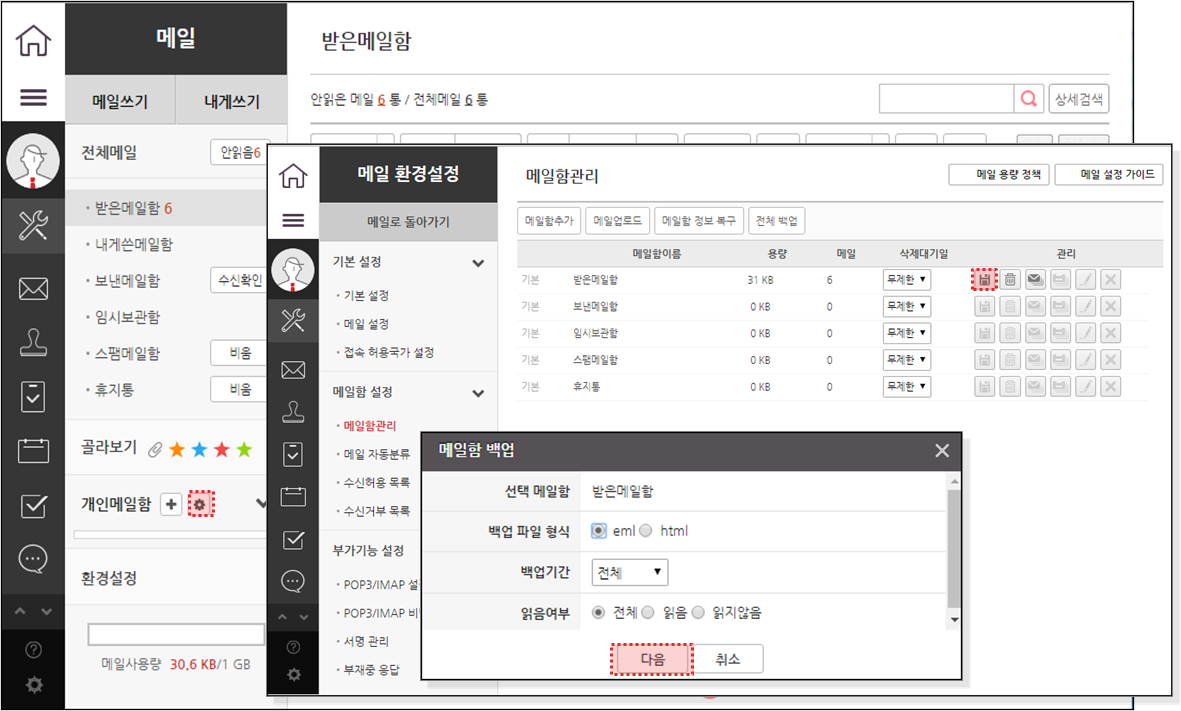This screenshot has width=1181, height=711.
Task: Collapse the 기본 설정 section chevron
Action: [x=478, y=263]
